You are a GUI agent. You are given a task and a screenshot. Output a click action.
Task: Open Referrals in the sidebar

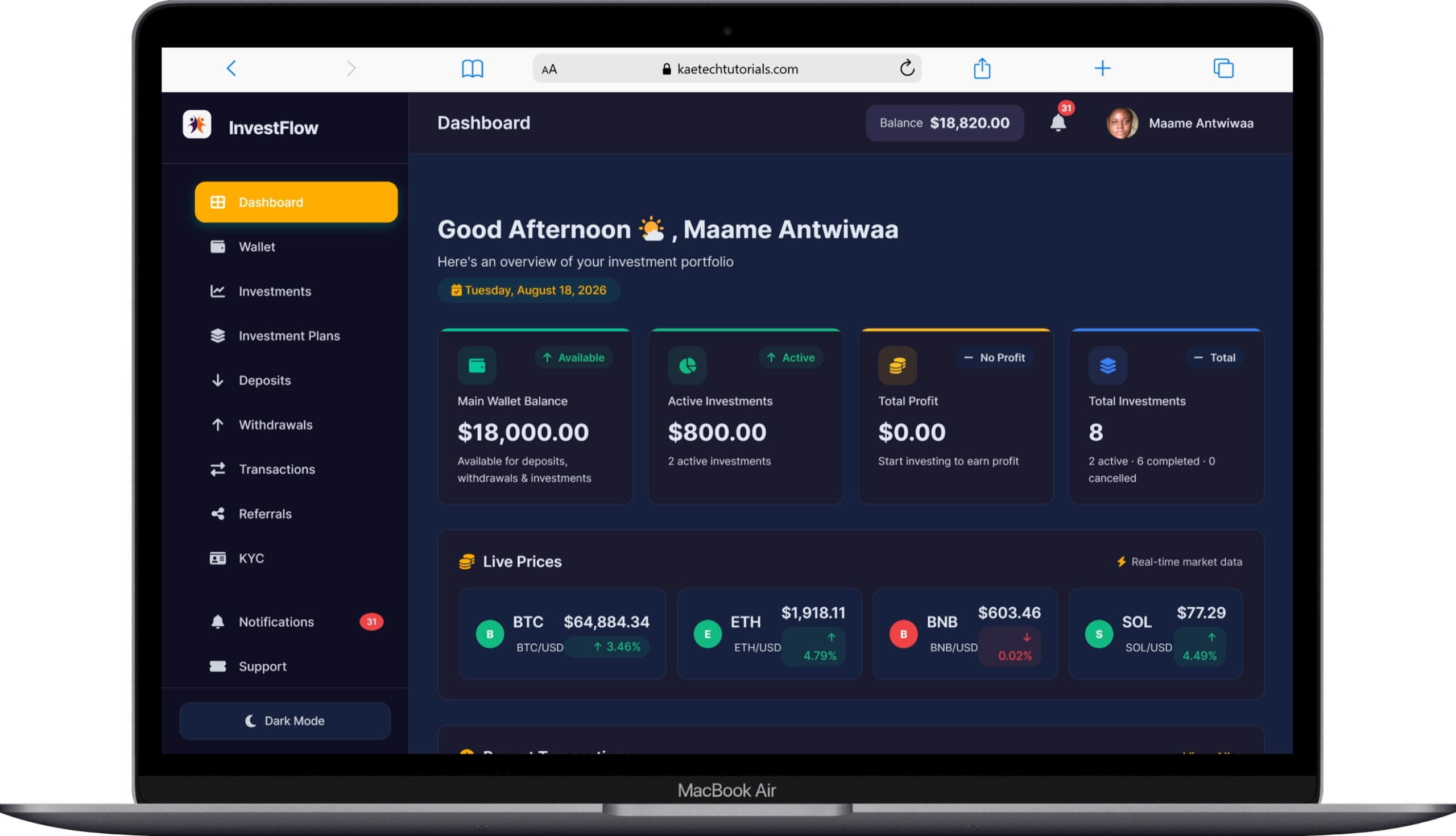[296, 514]
